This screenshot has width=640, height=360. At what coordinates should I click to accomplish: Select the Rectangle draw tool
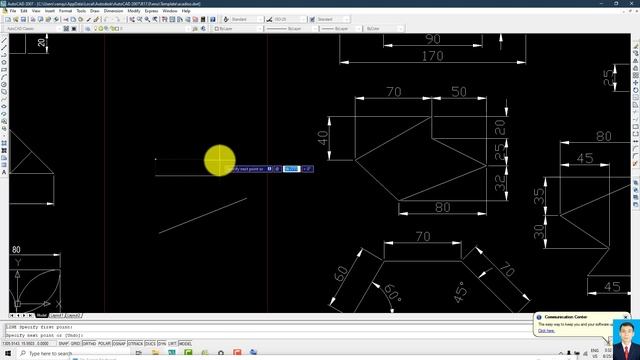[x=4, y=69]
